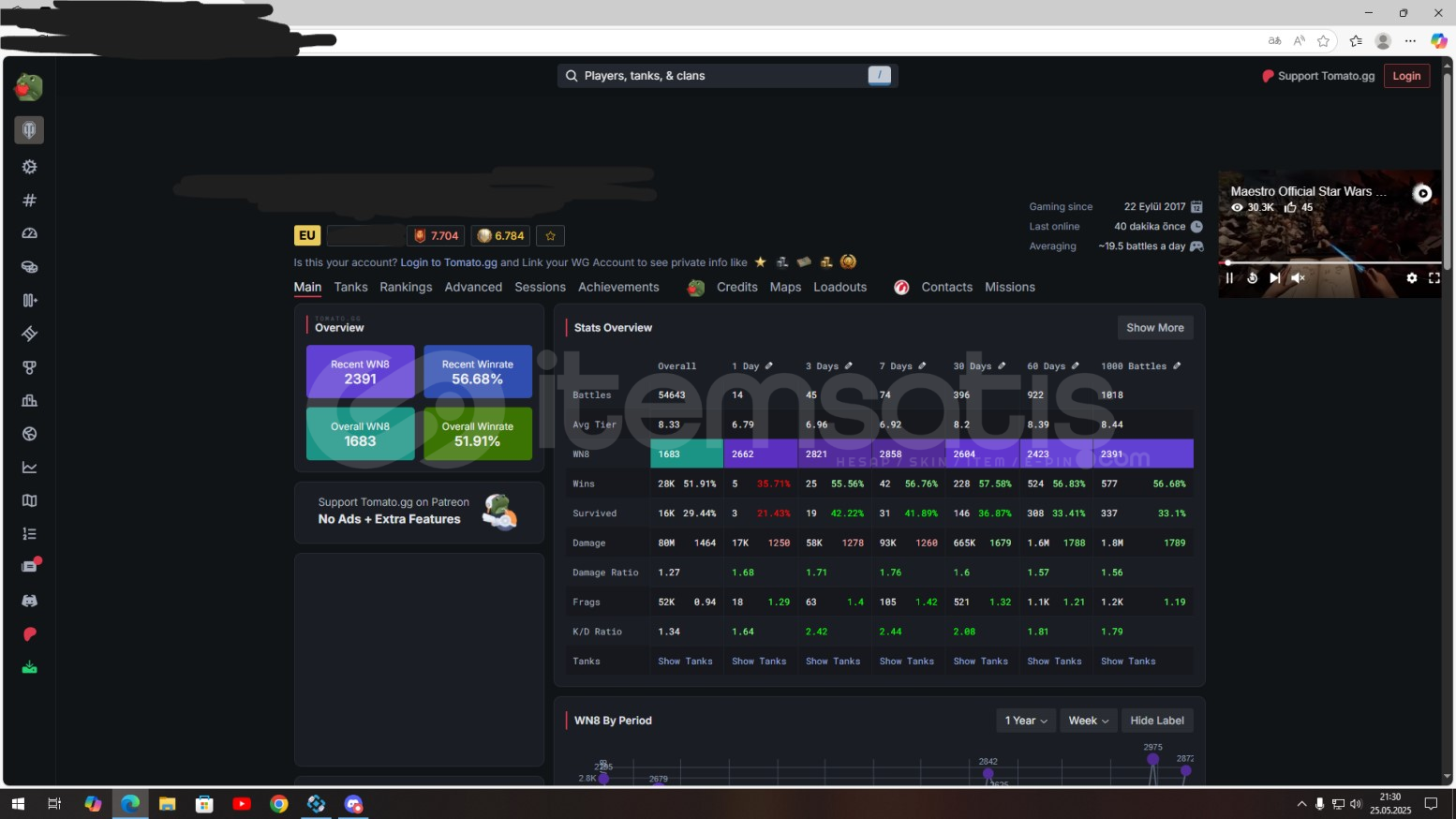Open the news icon with red dot

pyautogui.click(x=30, y=566)
